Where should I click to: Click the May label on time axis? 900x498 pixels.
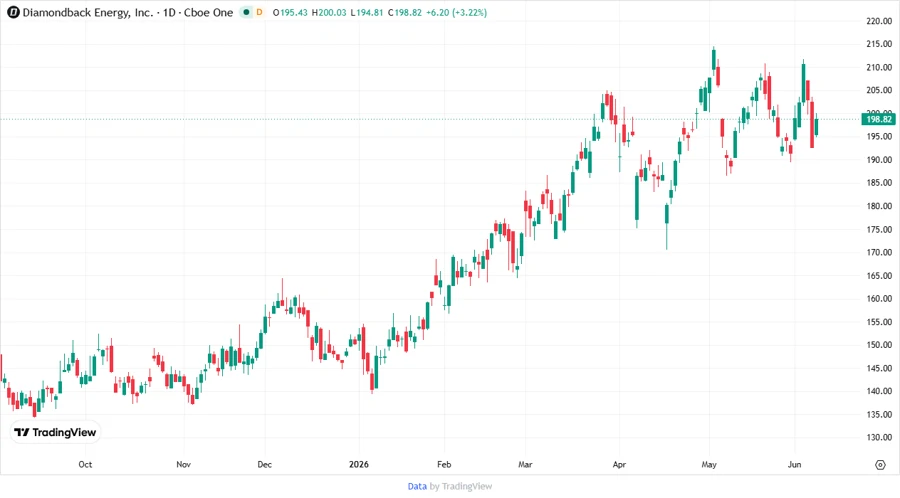(x=709, y=464)
